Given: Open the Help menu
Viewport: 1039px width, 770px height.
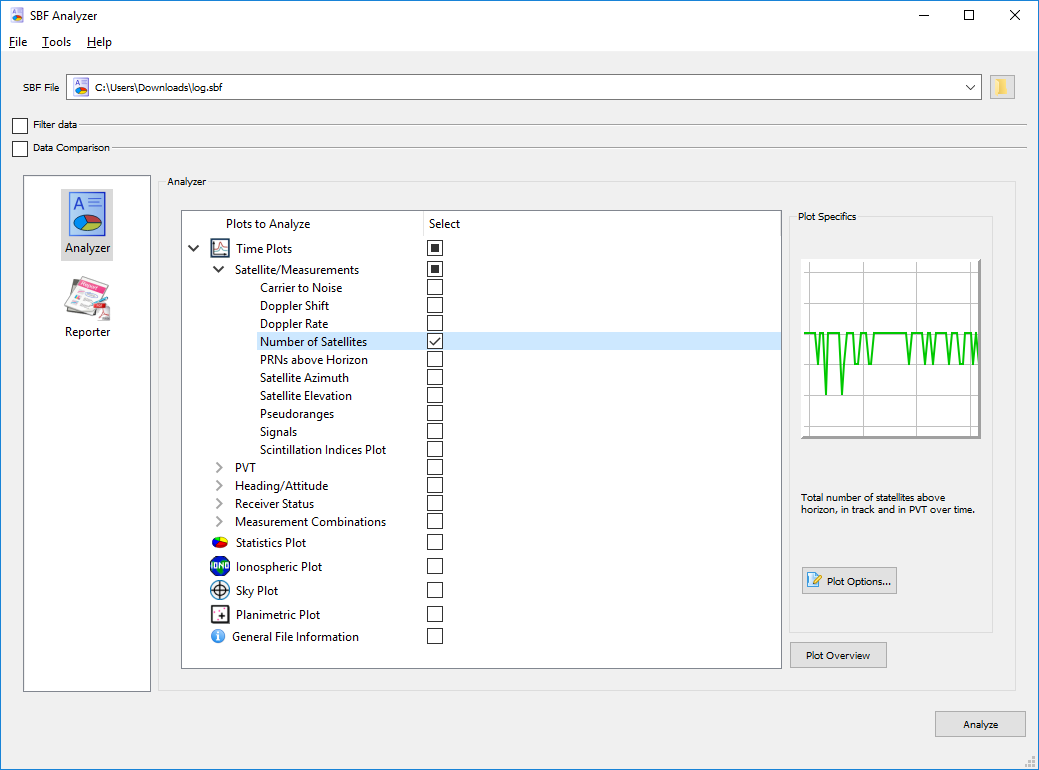Looking at the screenshot, I should 99,42.
